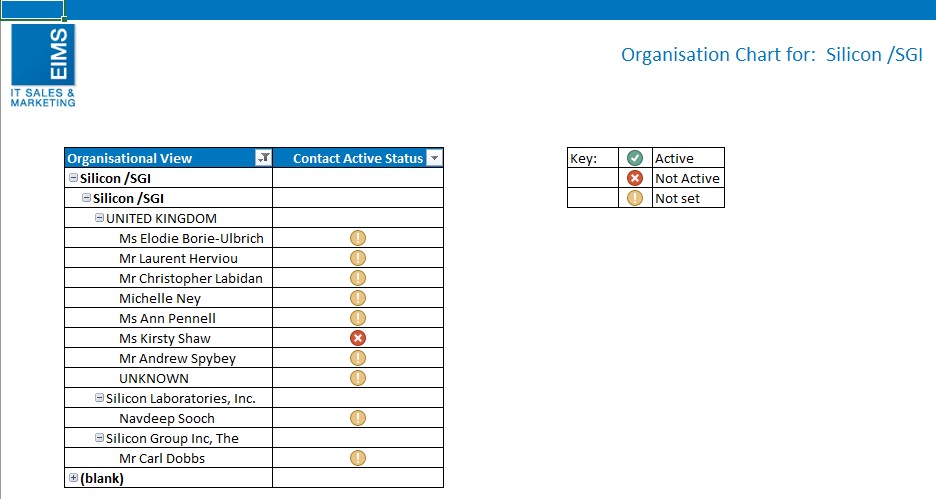
Task: Collapse the top-level Silicon /SGI group
Action: (73, 178)
